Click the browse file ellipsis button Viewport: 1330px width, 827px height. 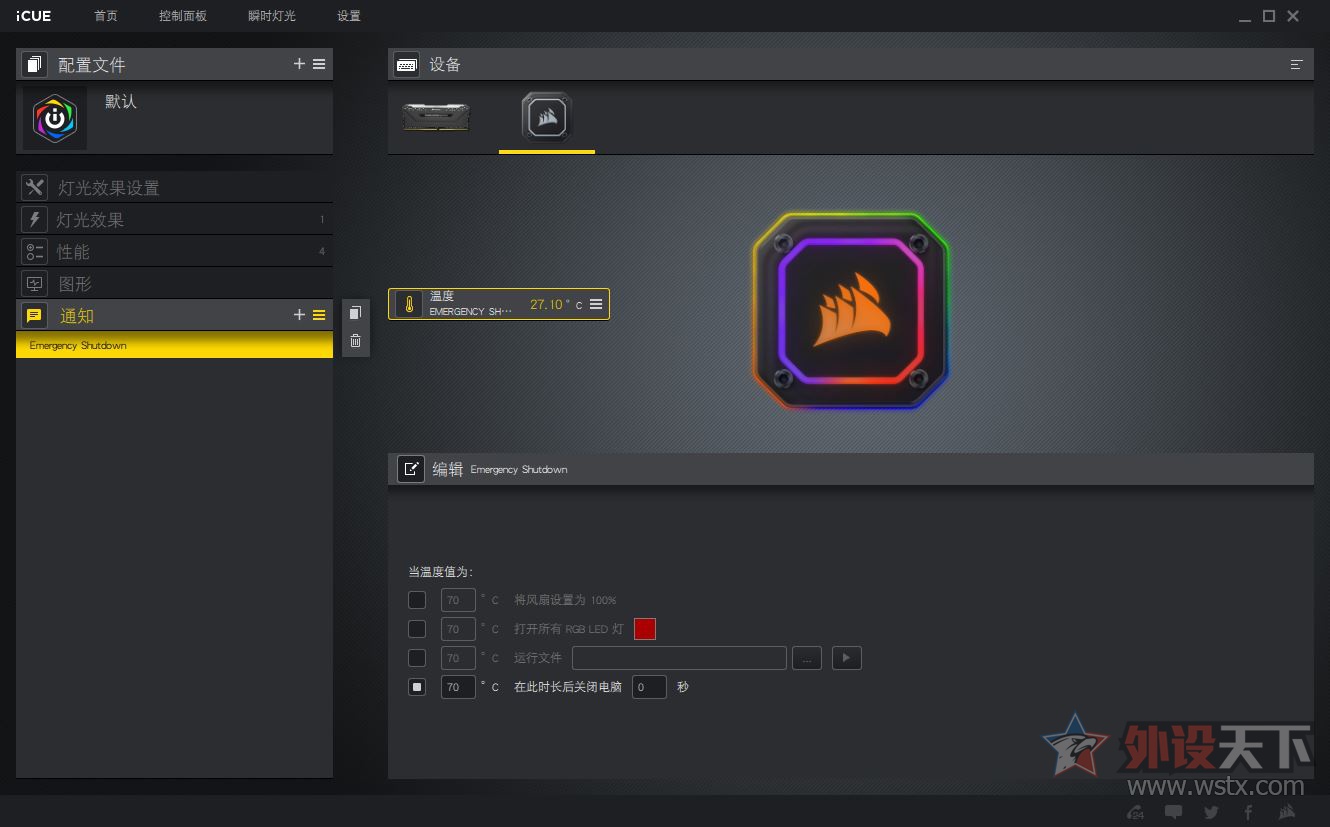click(807, 658)
